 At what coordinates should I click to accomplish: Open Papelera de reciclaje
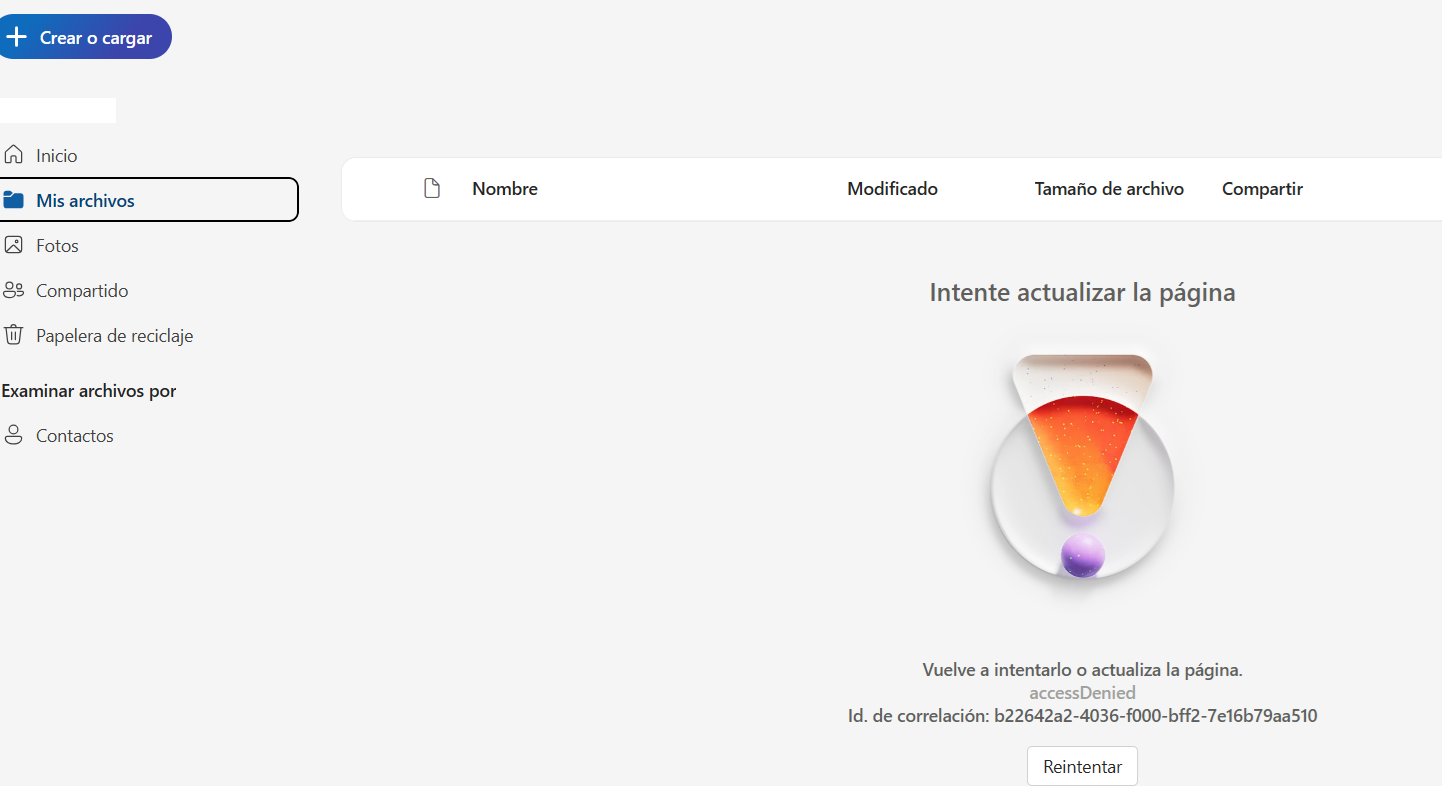[x=114, y=335]
